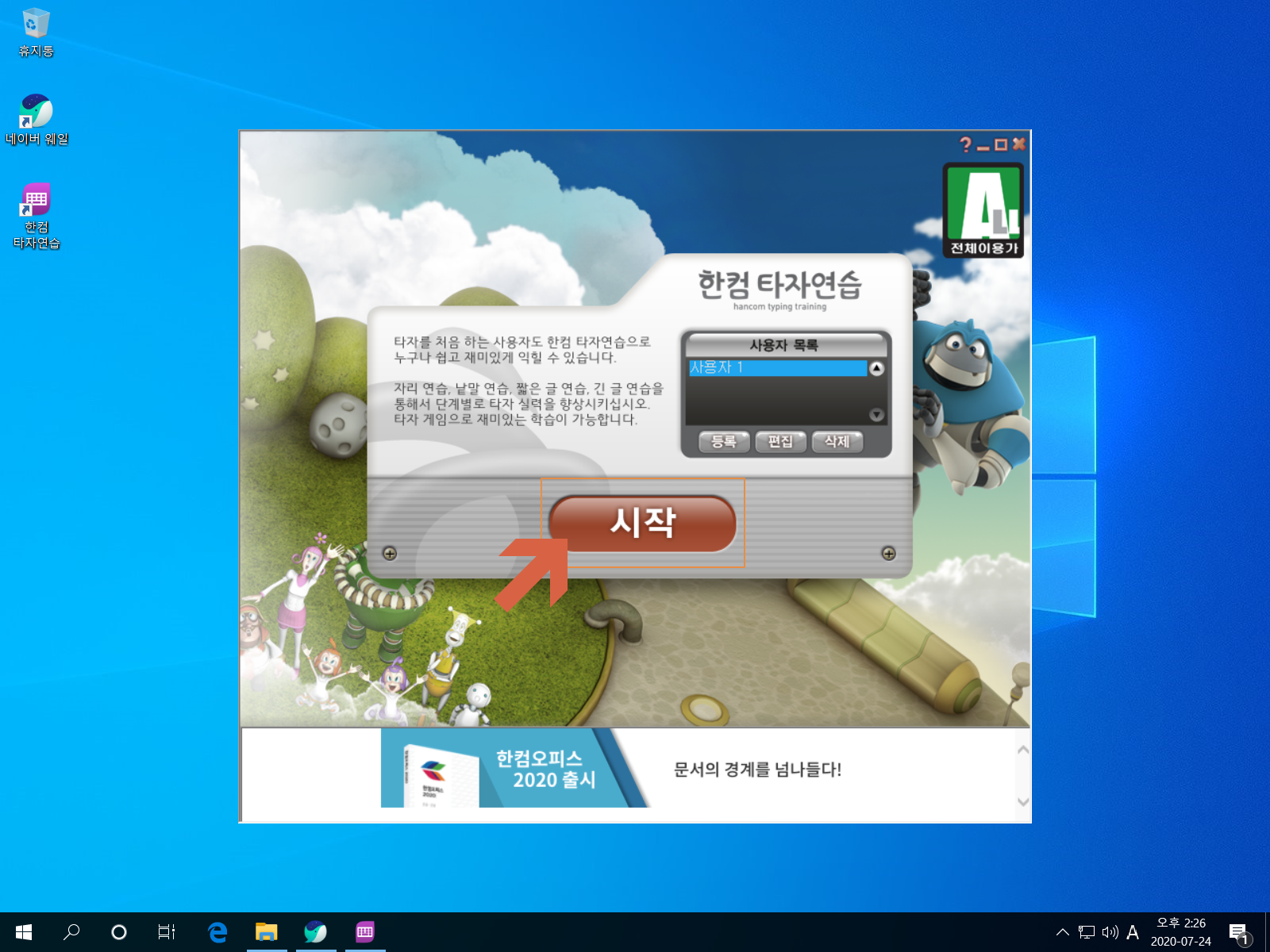The height and width of the screenshot is (952, 1270).
Task: Click the 전체이용가 rating badge
Action: pyautogui.click(x=983, y=210)
